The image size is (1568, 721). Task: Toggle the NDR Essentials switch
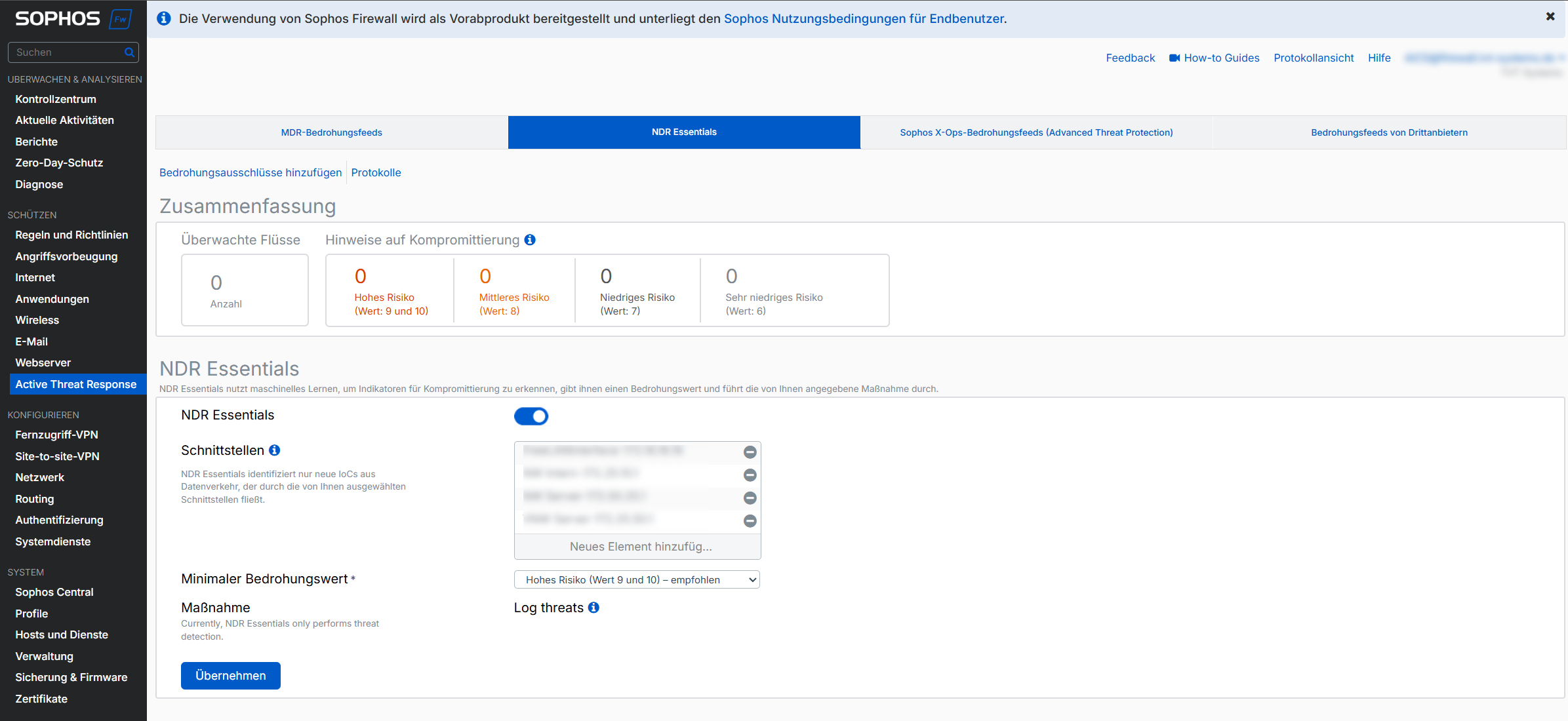click(x=531, y=416)
